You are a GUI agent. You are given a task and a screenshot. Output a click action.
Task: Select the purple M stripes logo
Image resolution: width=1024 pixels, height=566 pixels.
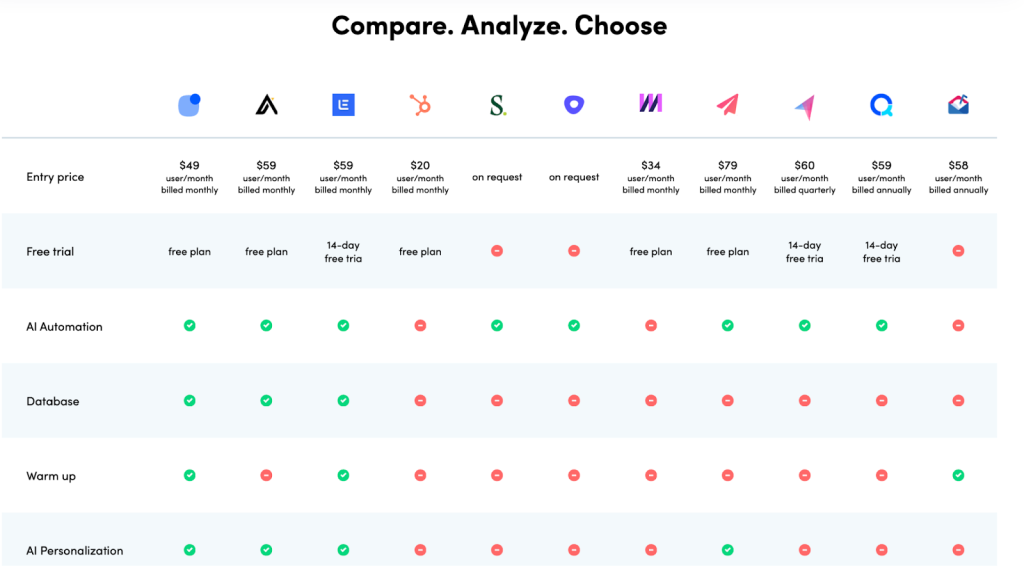[650, 103]
